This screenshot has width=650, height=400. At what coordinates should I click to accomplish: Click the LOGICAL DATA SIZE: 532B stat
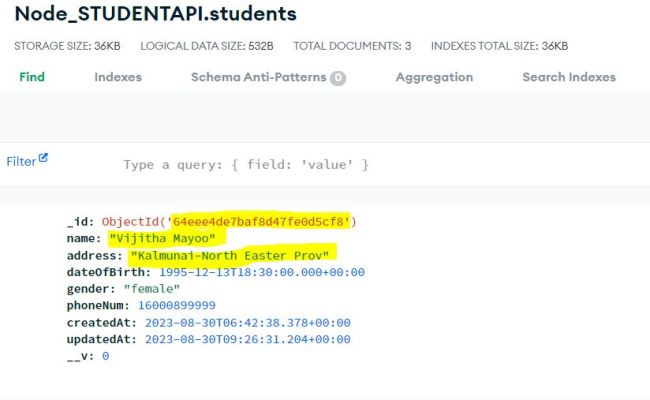pyautogui.click(x=207, y=46)
